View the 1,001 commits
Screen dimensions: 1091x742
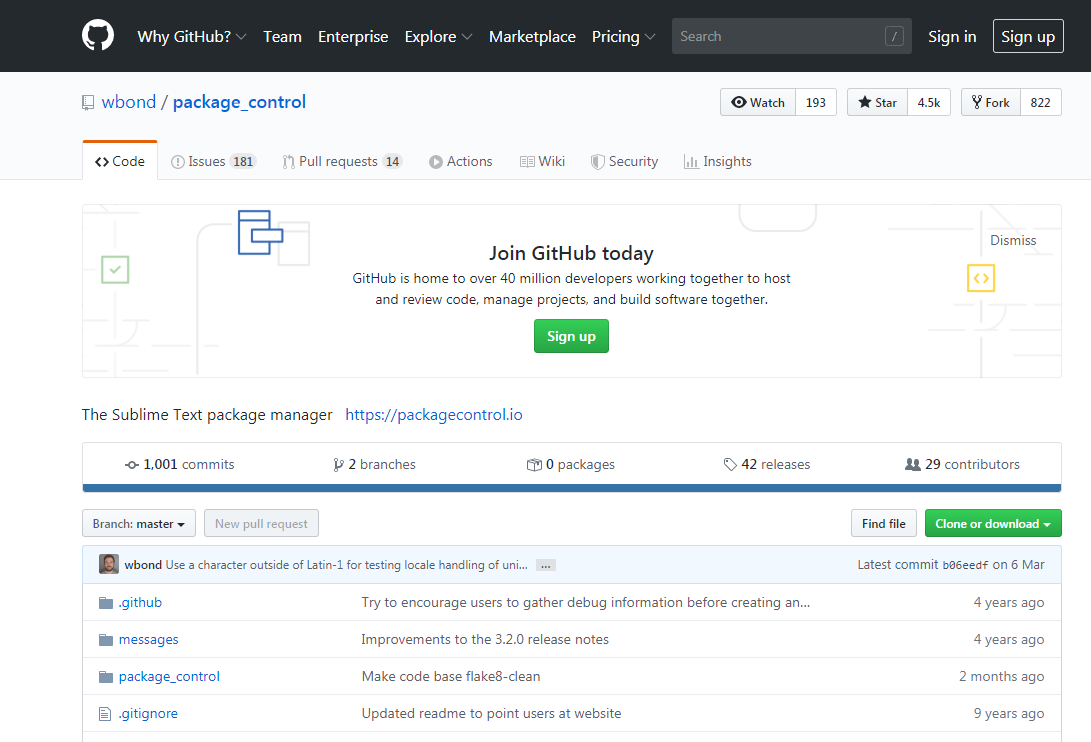click(180, 464)
